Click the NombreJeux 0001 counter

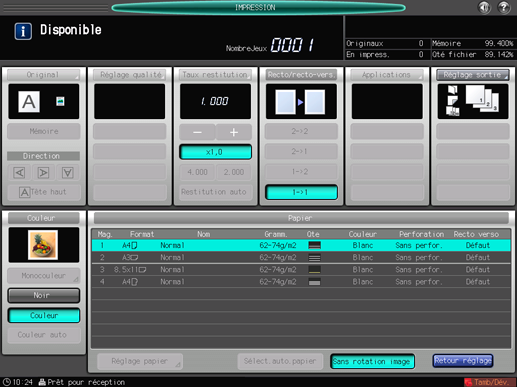point(292,45)
